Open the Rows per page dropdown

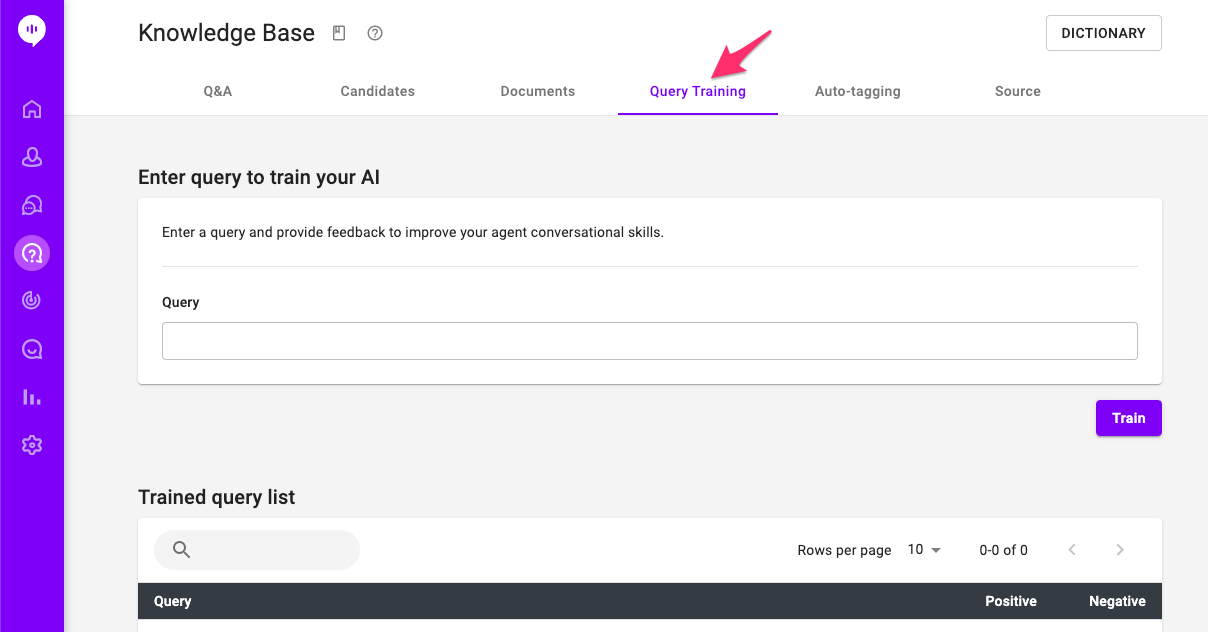925,550
